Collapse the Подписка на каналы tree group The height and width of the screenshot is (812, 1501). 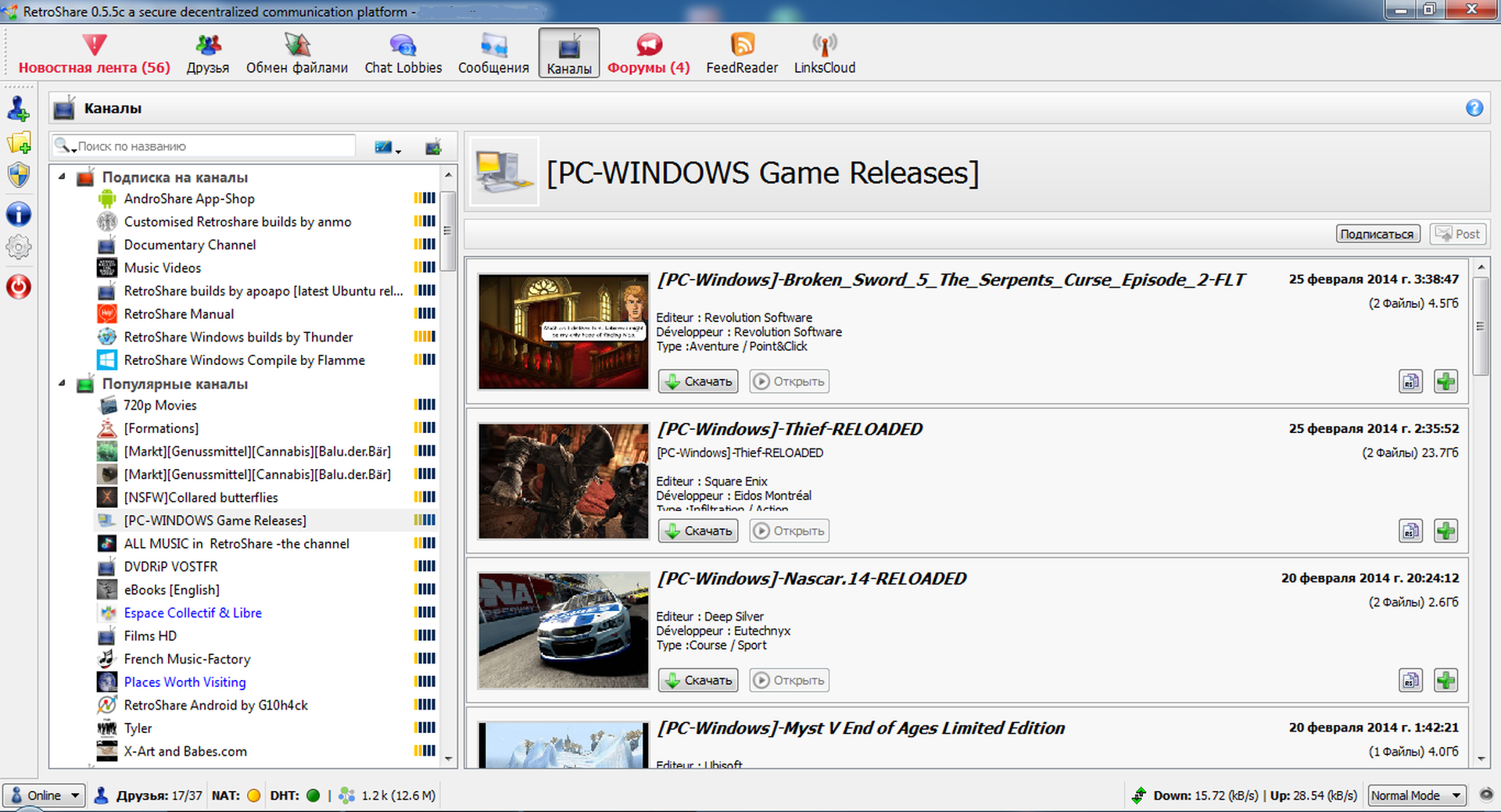(62, 177)
